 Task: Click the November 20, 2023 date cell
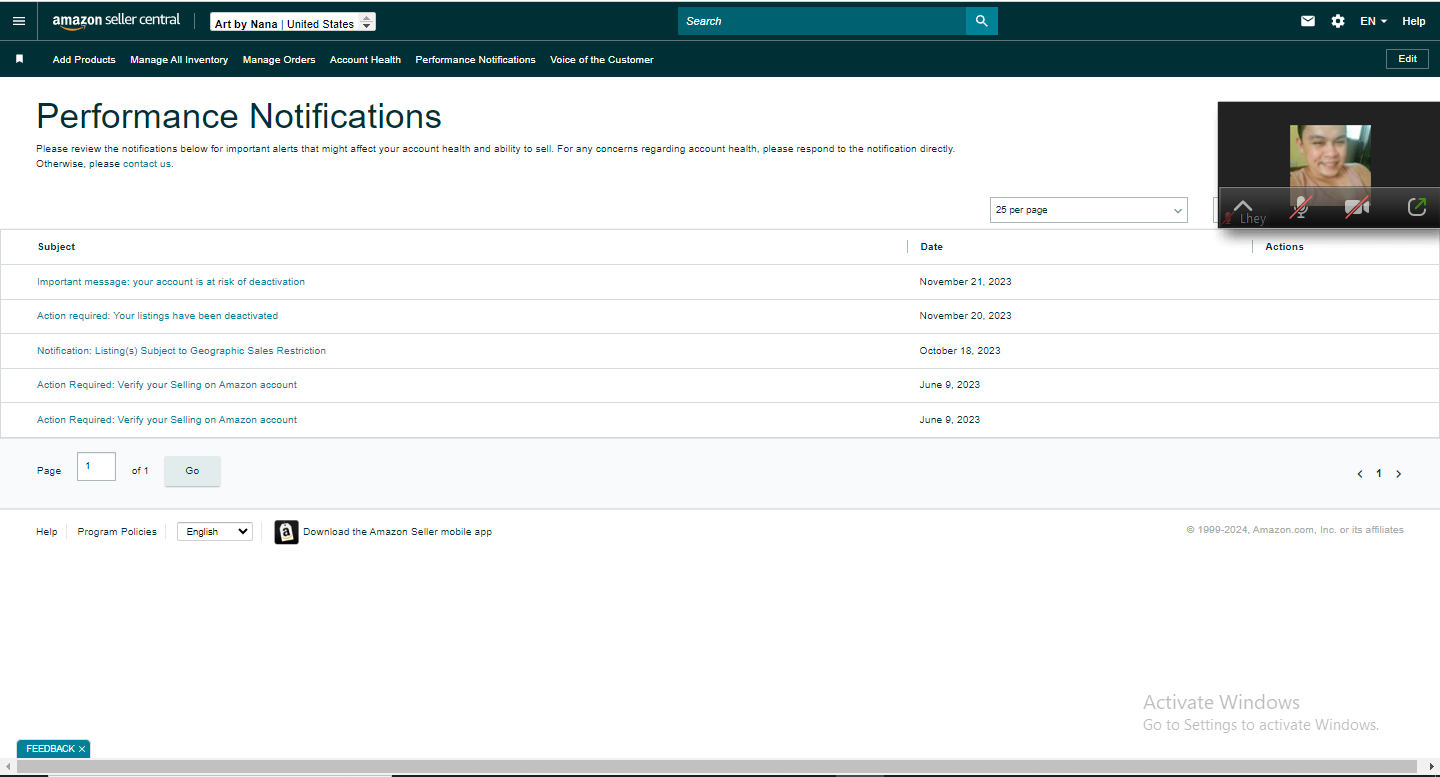pos(966,316)
